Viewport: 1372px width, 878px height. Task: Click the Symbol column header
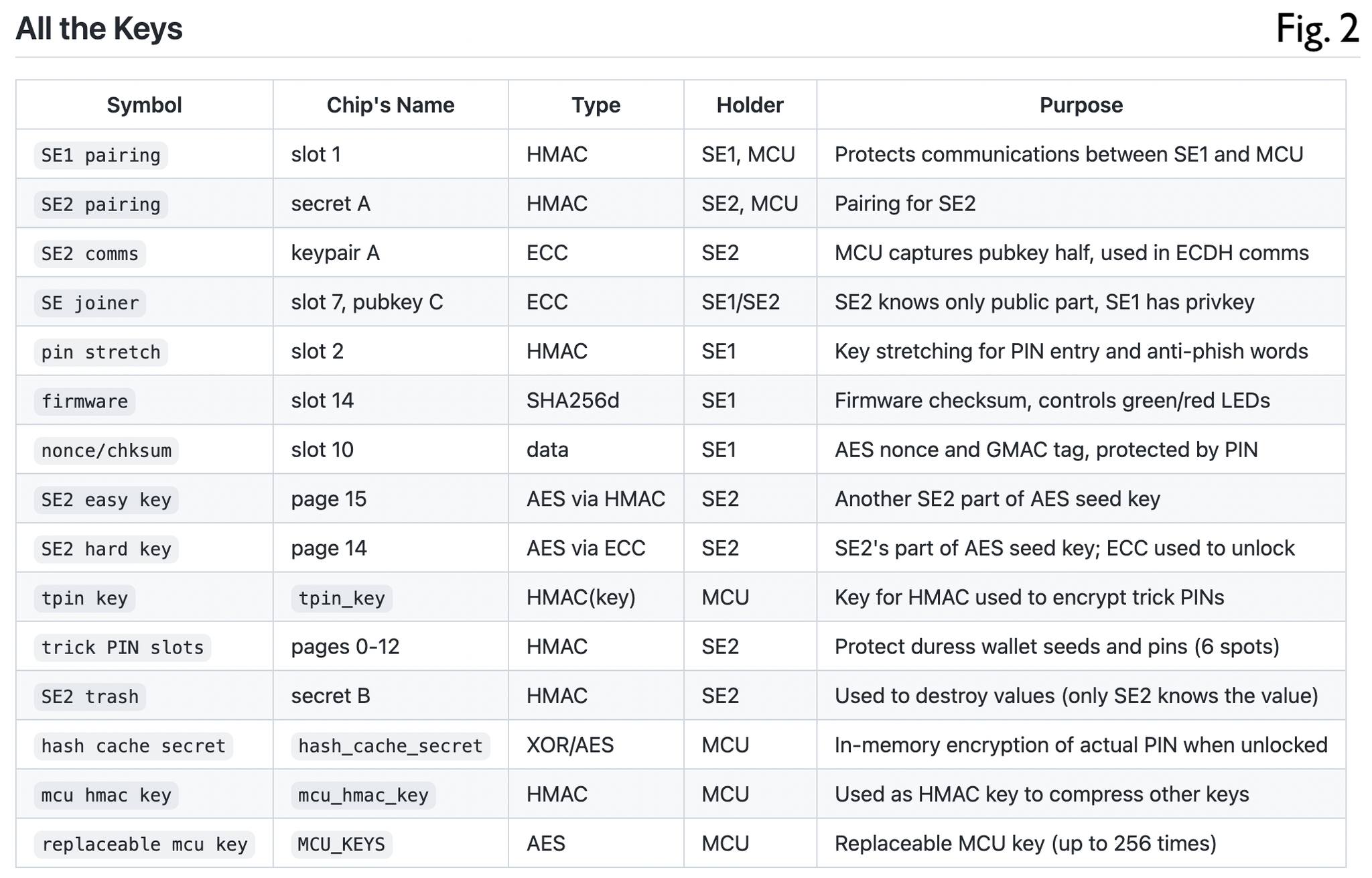pos(144,105)
